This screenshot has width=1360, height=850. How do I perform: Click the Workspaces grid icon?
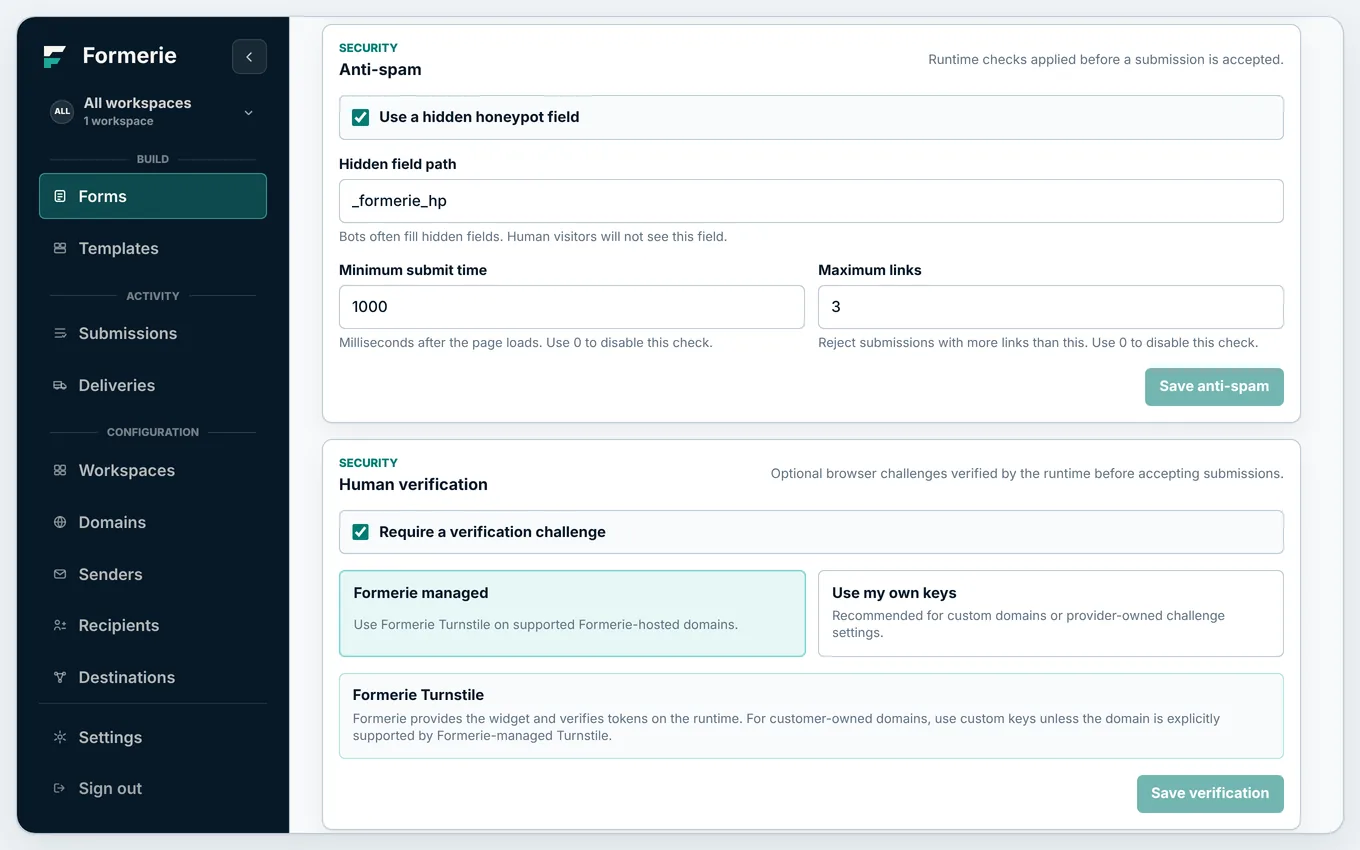60,470
